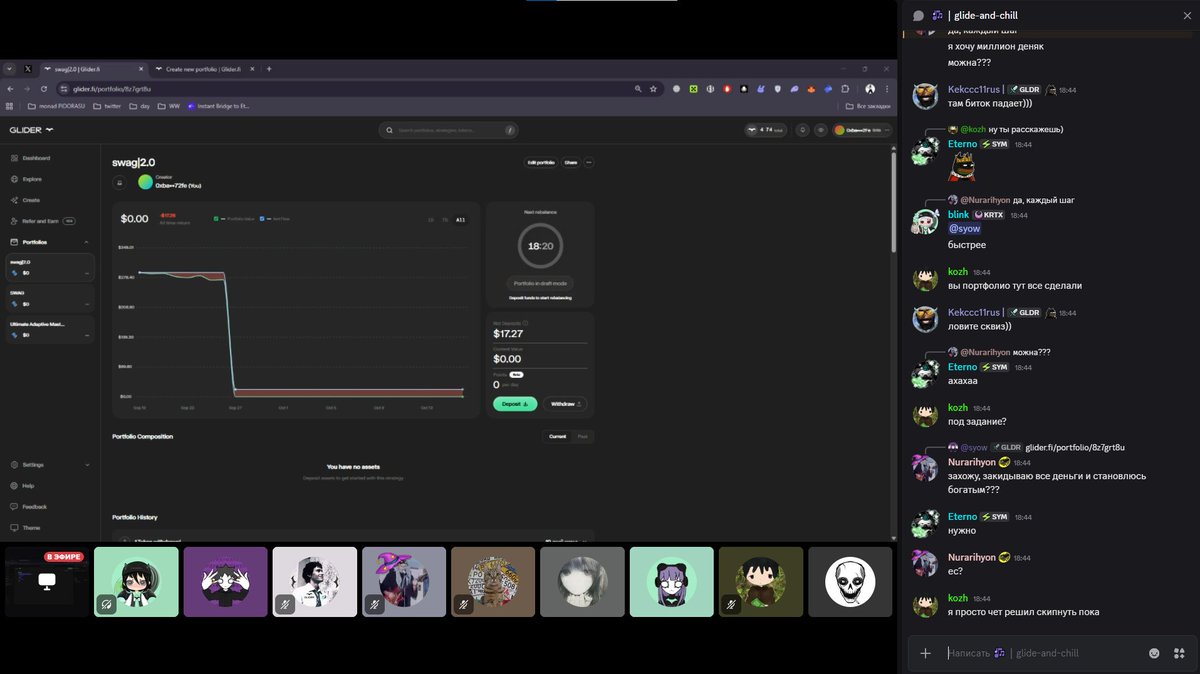
Task: Click the Glider logo
Action: [31, 130]
